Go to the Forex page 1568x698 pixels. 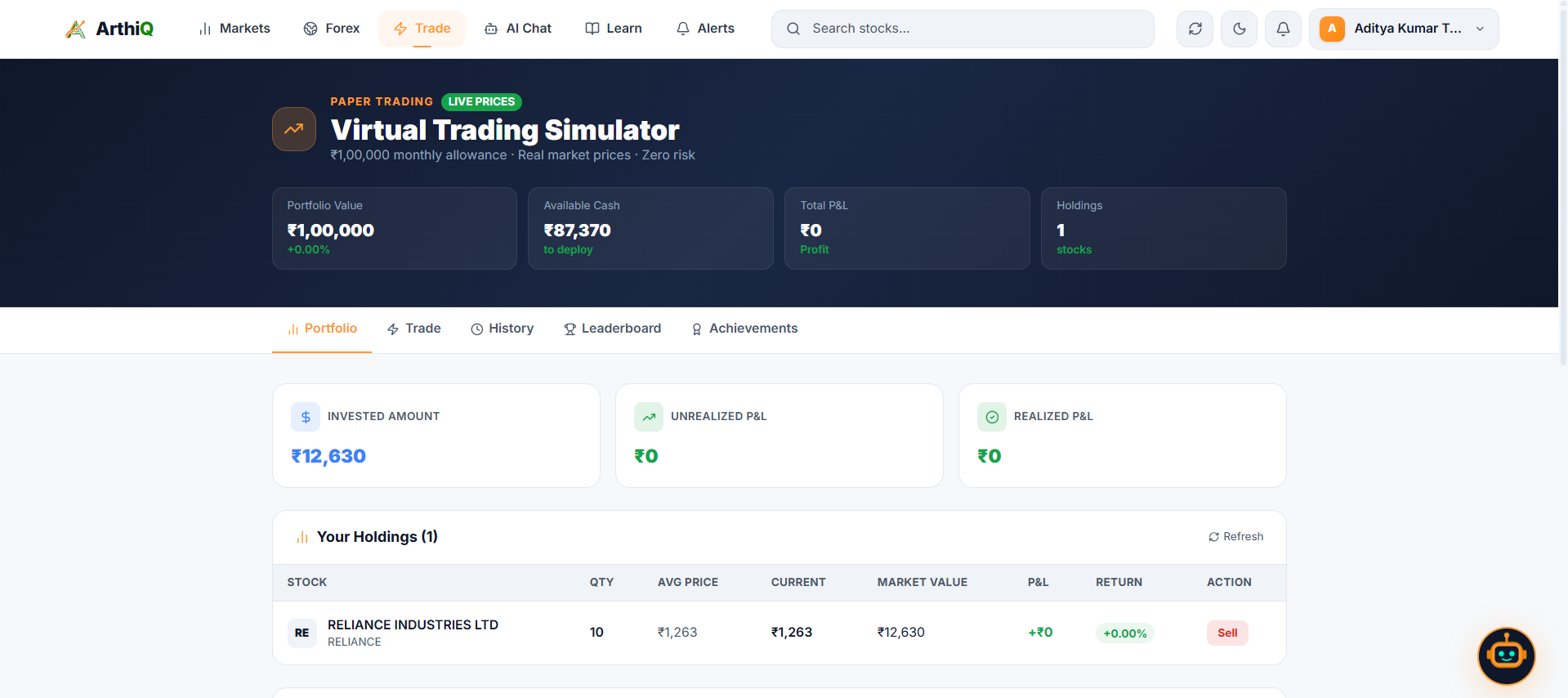(332, 29)
